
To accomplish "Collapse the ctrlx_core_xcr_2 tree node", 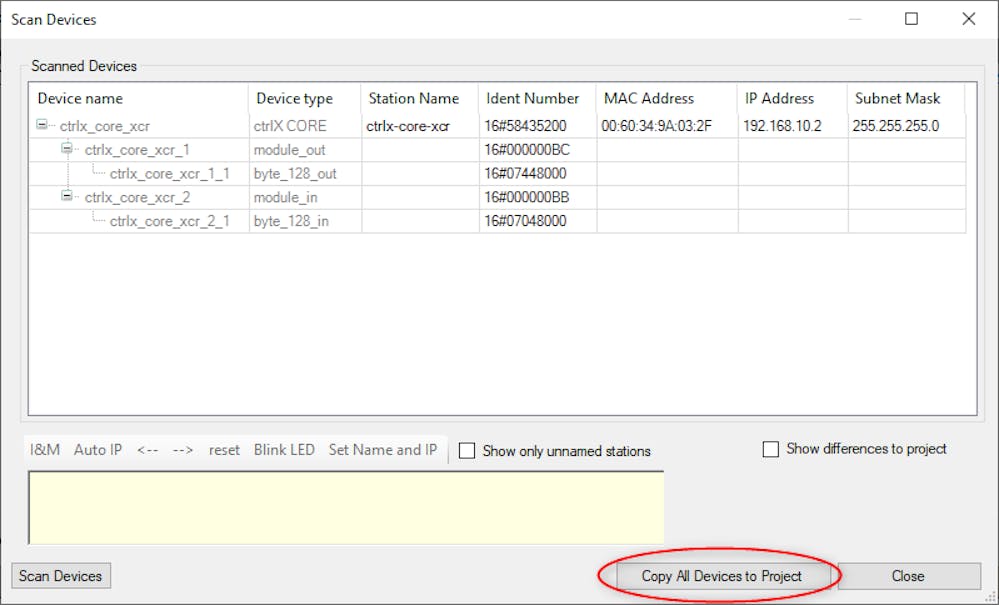I will (66, 196).
